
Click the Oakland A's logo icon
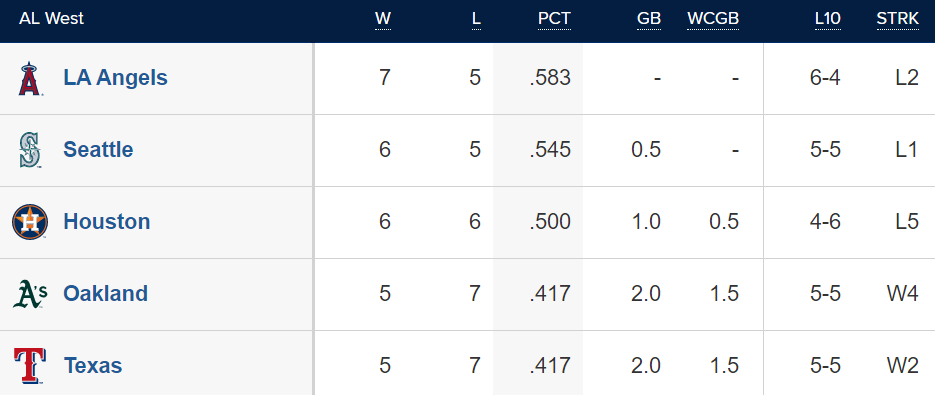coord(30,294)
